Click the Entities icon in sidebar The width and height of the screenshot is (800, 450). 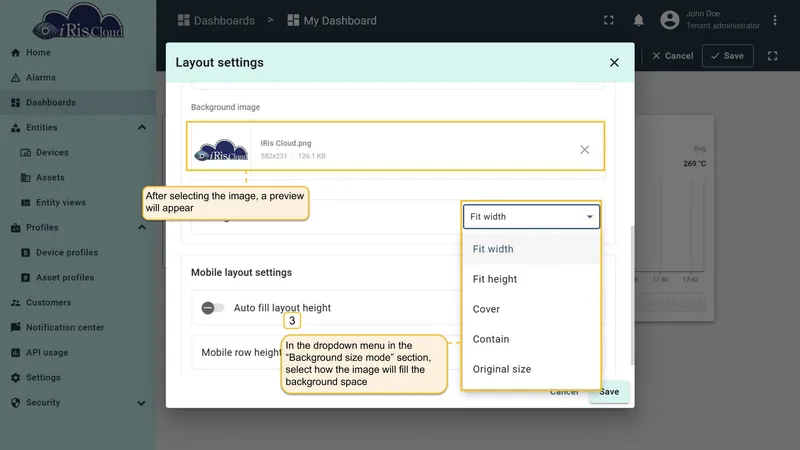coord(15,128)
